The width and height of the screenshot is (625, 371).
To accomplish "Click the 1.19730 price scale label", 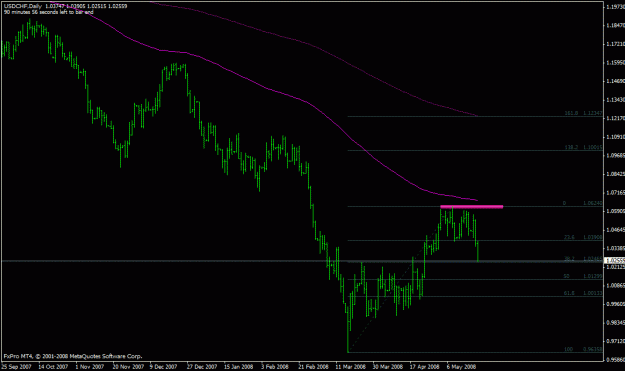I will pyautogui.click(x=615, y=6).
